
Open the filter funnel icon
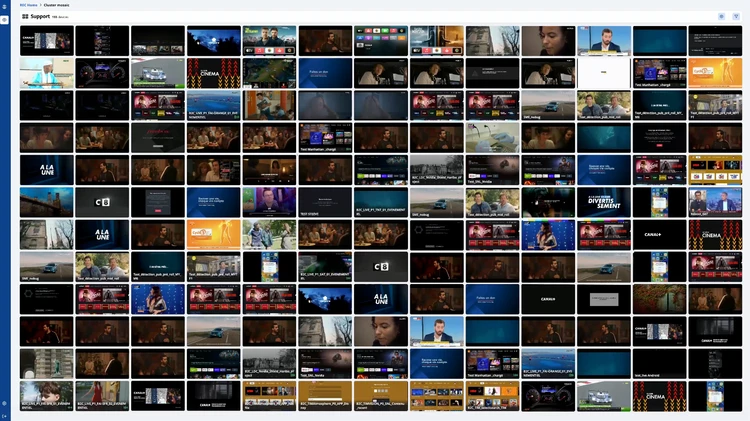[x=736, y=16]
